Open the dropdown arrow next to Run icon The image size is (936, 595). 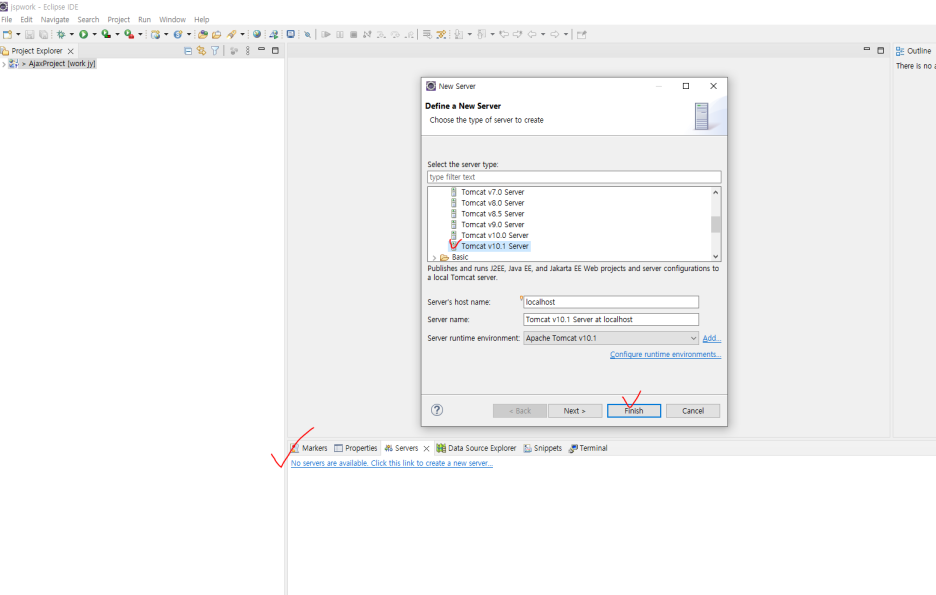coord(94,35)
